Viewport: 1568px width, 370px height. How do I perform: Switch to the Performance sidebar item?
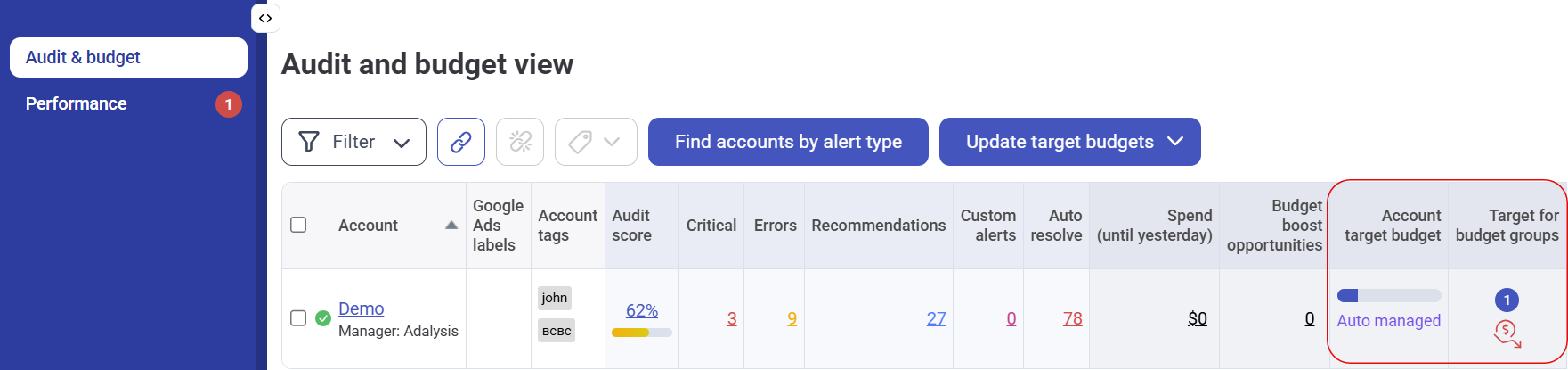coord(77,104)
